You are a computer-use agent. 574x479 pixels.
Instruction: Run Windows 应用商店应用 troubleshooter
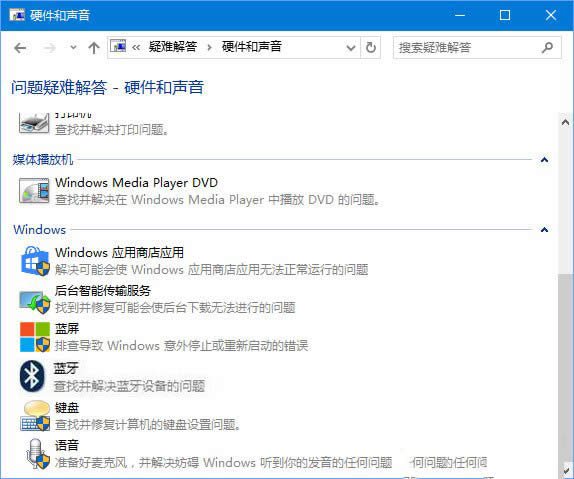(119, 252)
